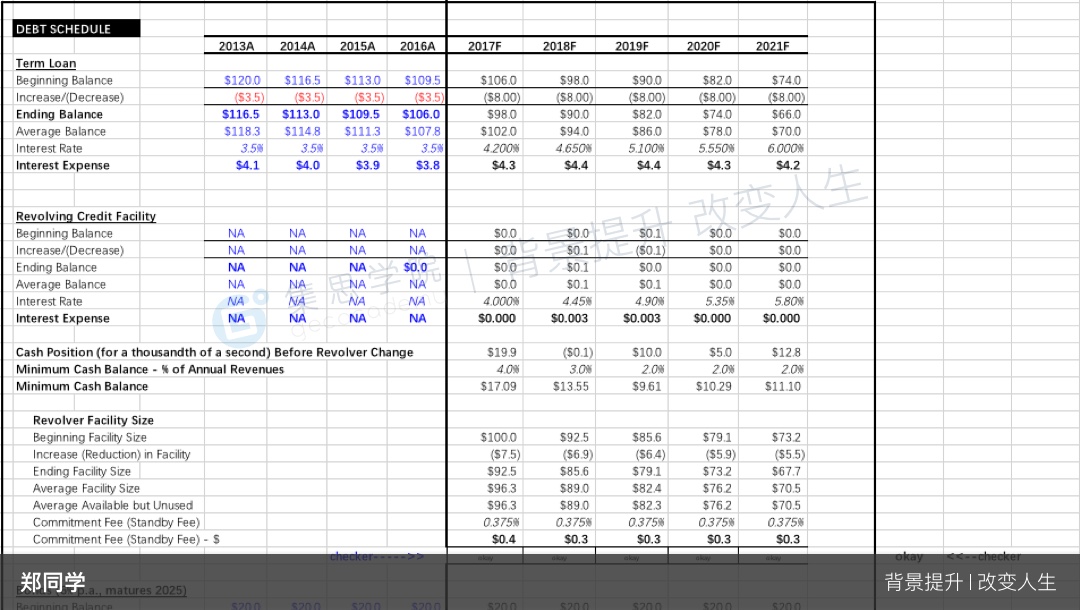Click the 2017F column header
This screenshot has width=1080, height=610.
coord(485,46)
